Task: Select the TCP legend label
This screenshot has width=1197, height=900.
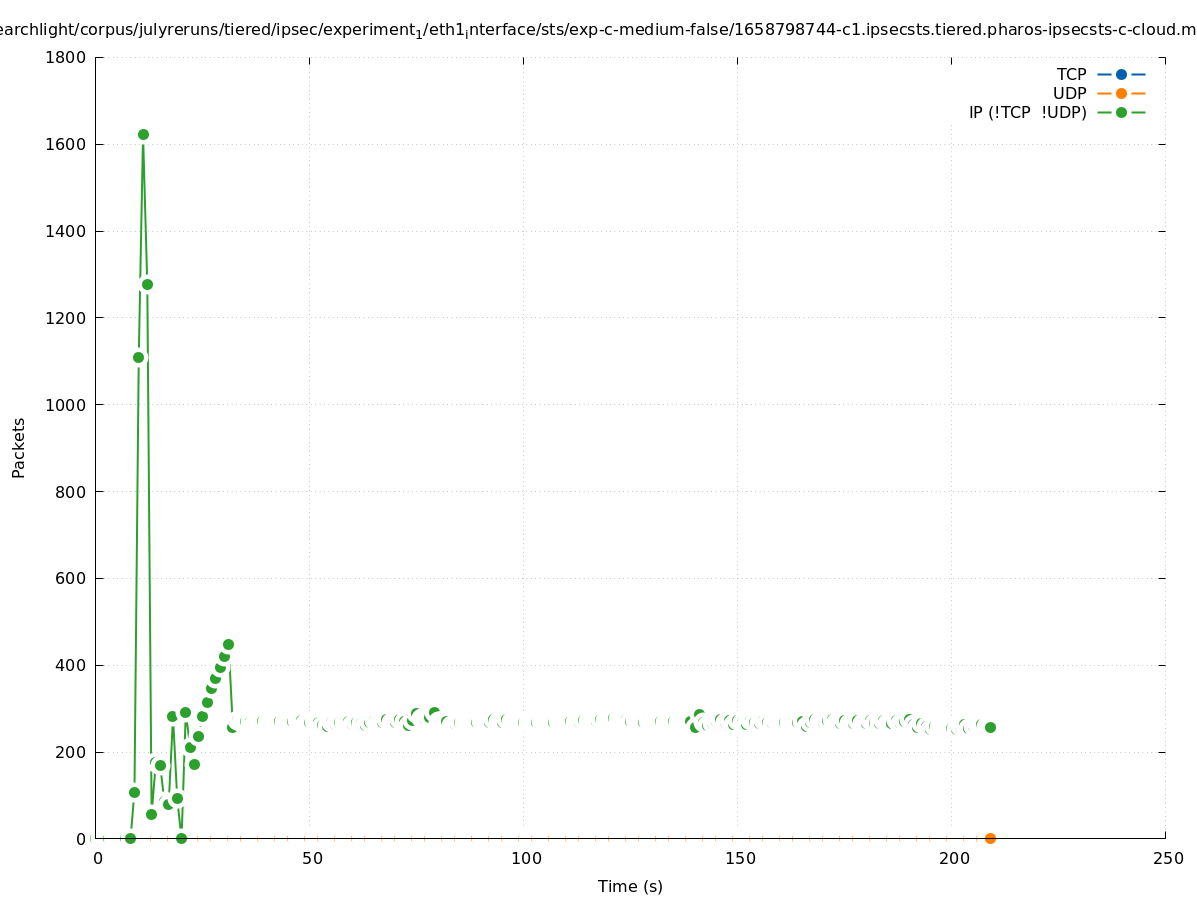Action: [x=1071, y=74]
